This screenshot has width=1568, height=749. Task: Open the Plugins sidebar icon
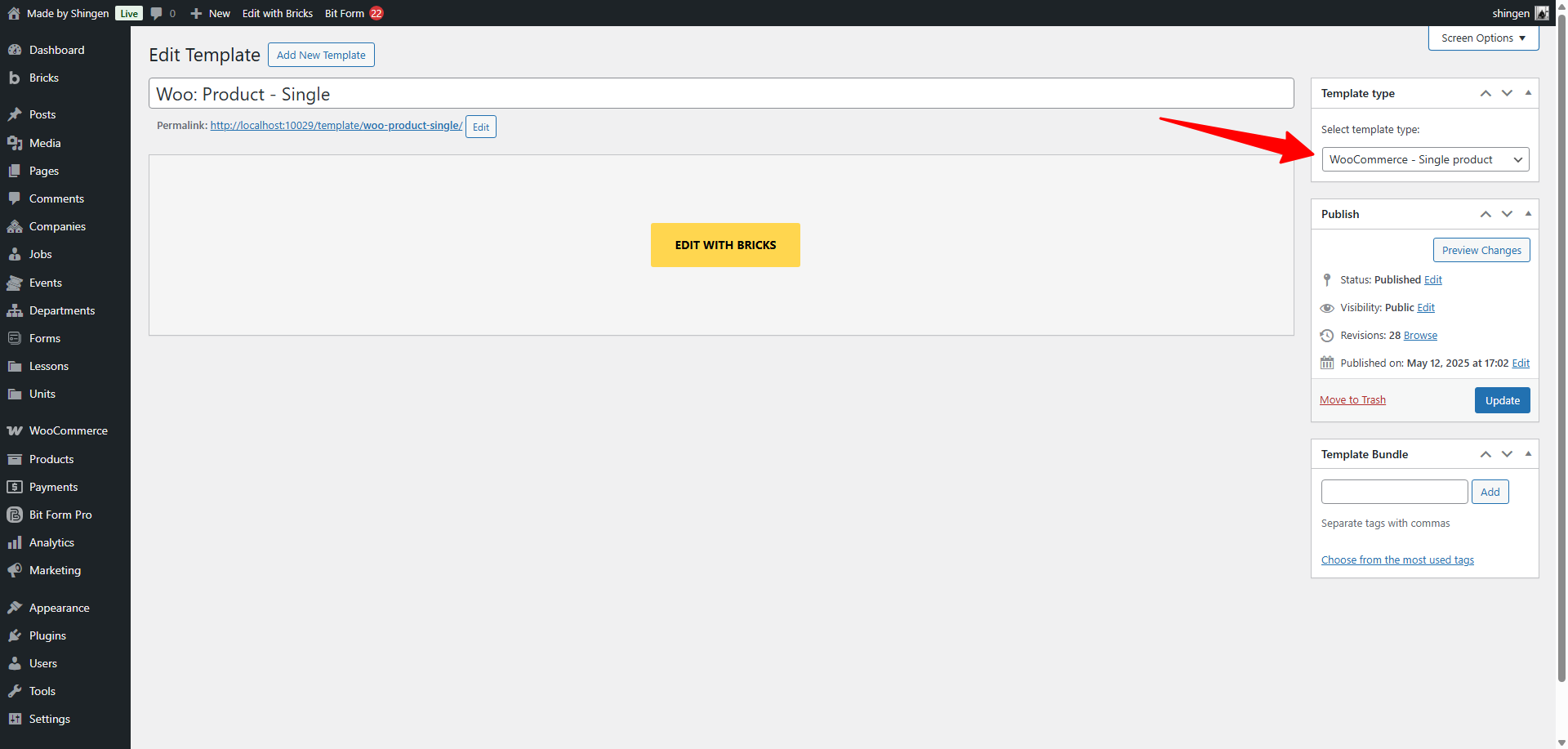15,635
